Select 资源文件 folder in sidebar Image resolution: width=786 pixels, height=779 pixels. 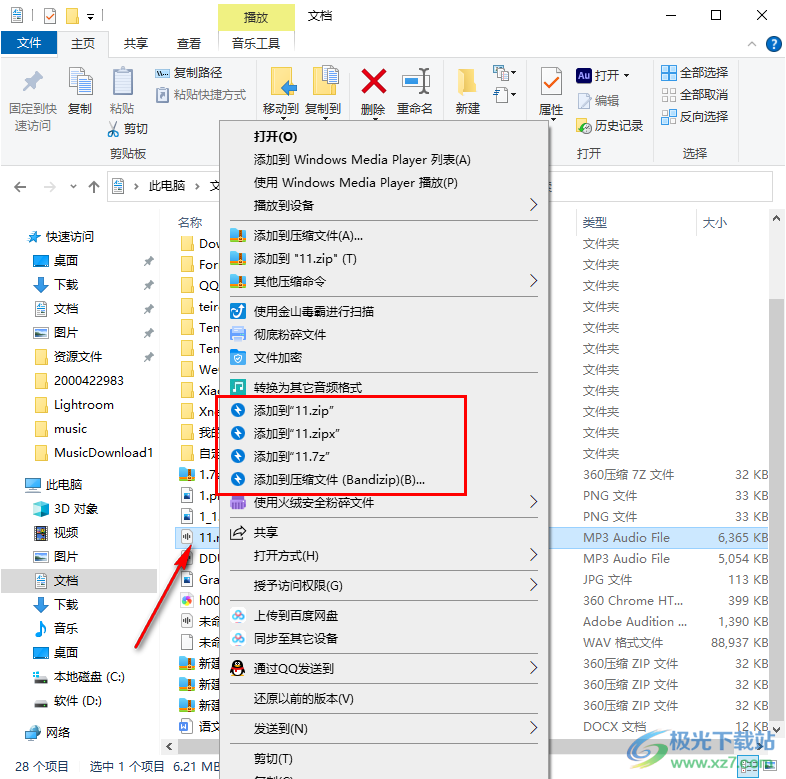coord(78,357)
